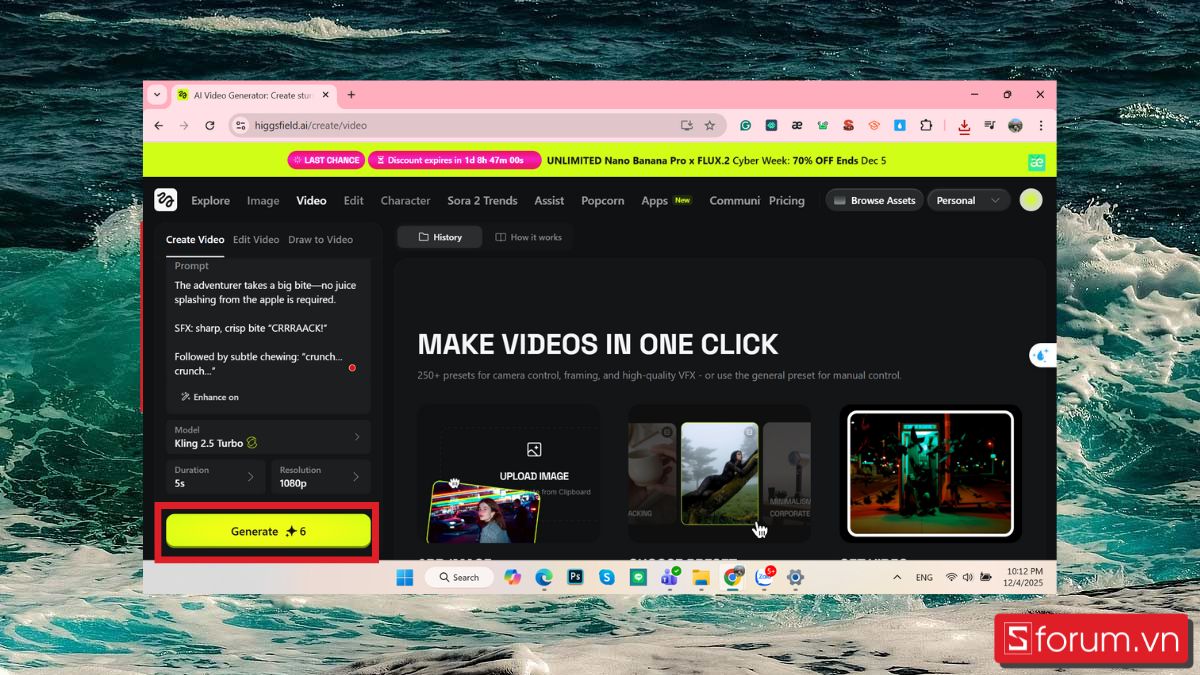Open the Chrome extensions puzzle icon
The height and width of the screenshot is (675, 1200).
pyautogui.click(x=925, y=125)
